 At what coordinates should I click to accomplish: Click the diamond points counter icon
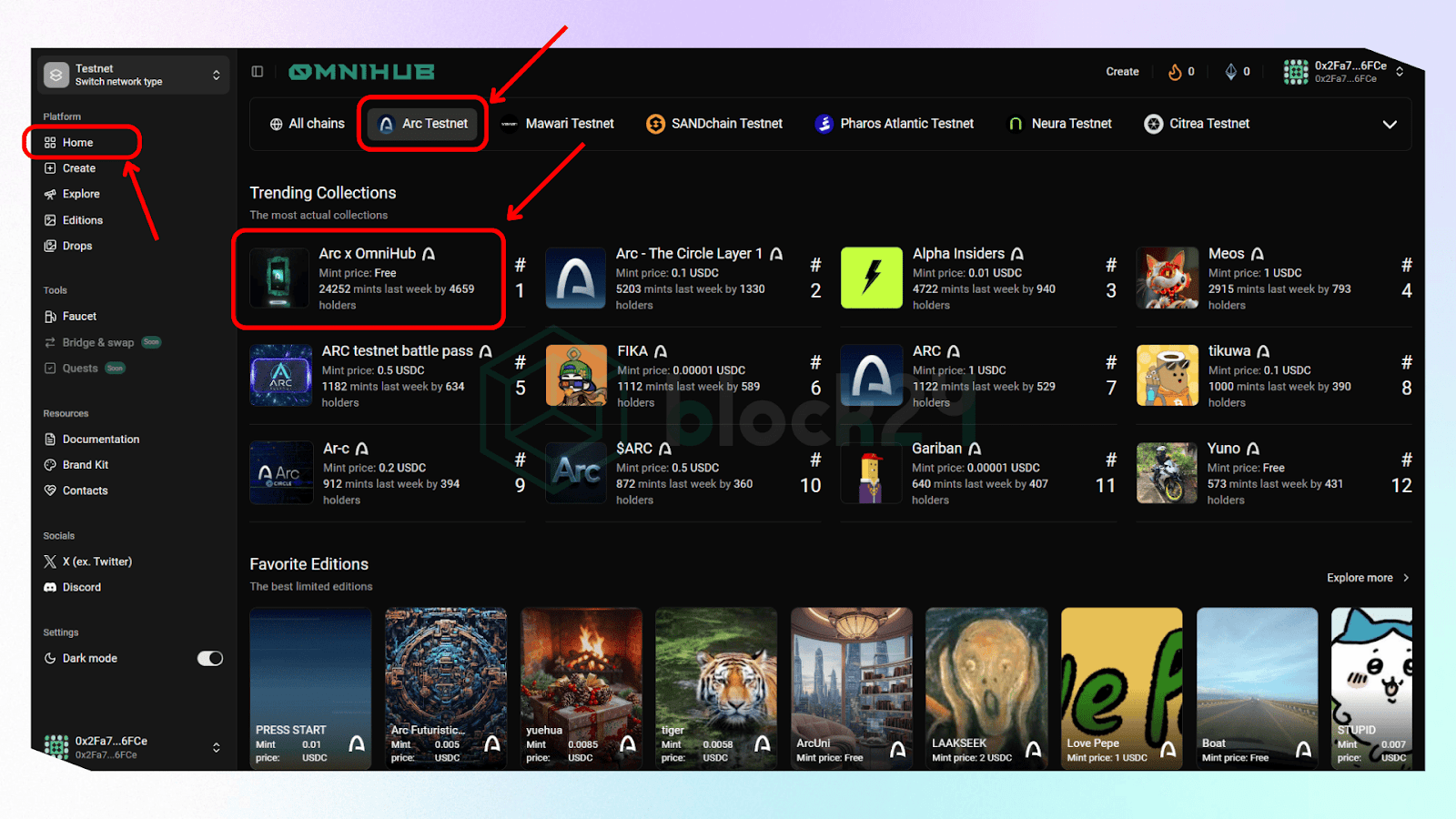[x=1230, y=72]
